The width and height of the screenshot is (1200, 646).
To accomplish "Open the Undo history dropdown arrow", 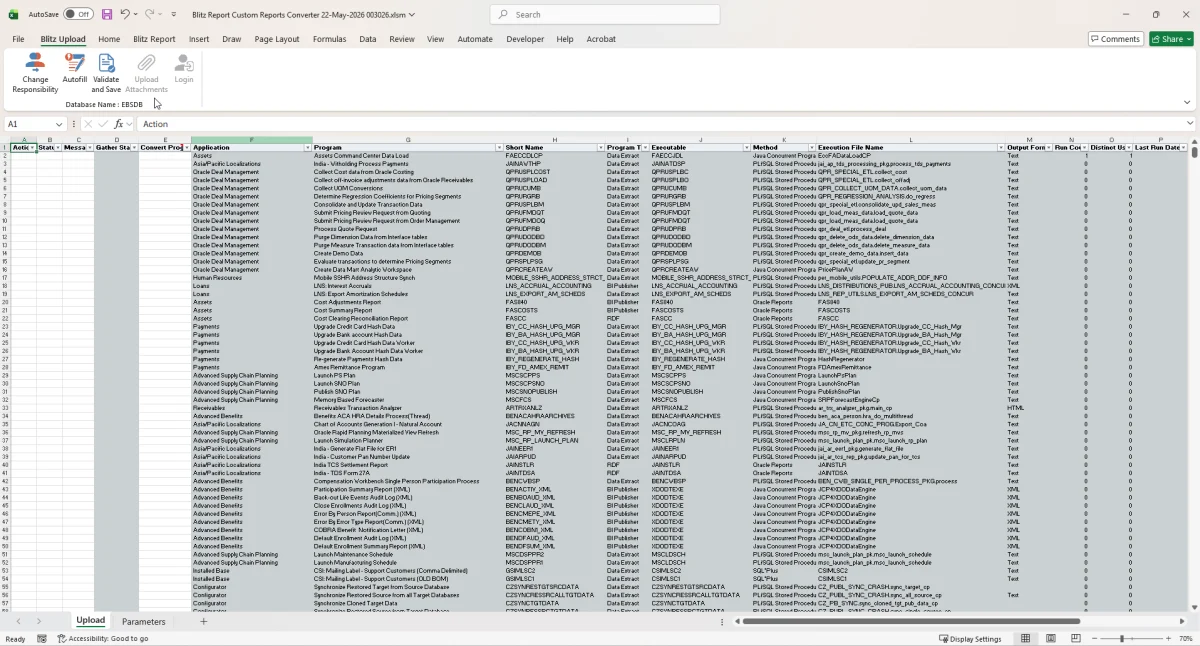I will (x=136, y=15).
